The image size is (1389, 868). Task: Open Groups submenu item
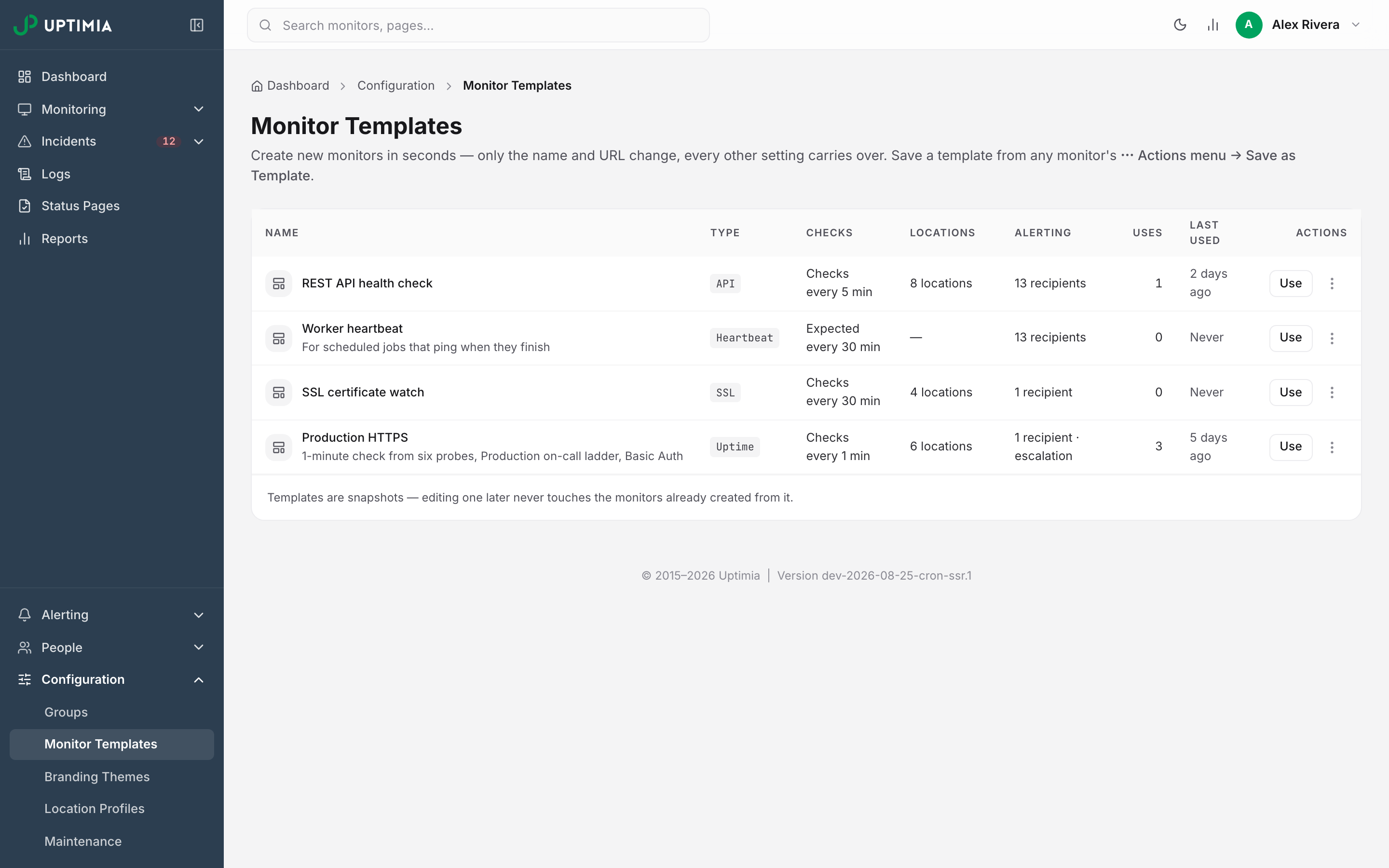(x=112, y=712)
